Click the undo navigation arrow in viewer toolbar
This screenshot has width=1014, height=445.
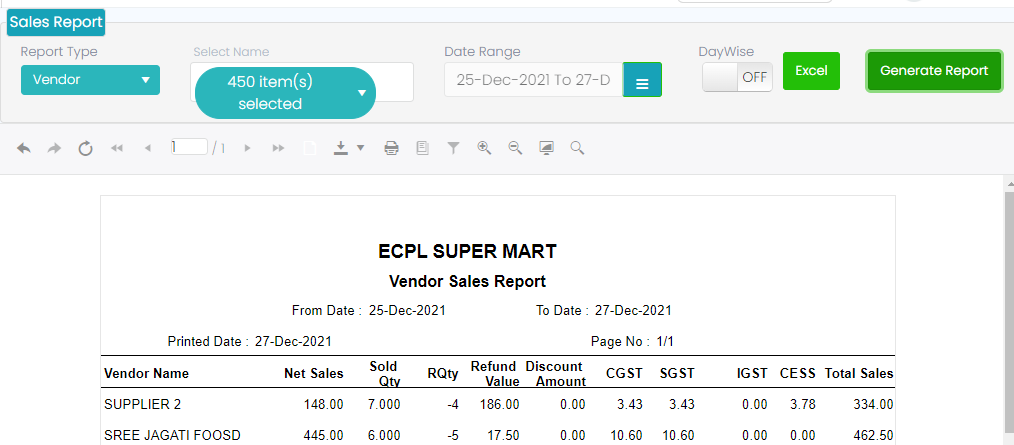[x=24, y=148]
